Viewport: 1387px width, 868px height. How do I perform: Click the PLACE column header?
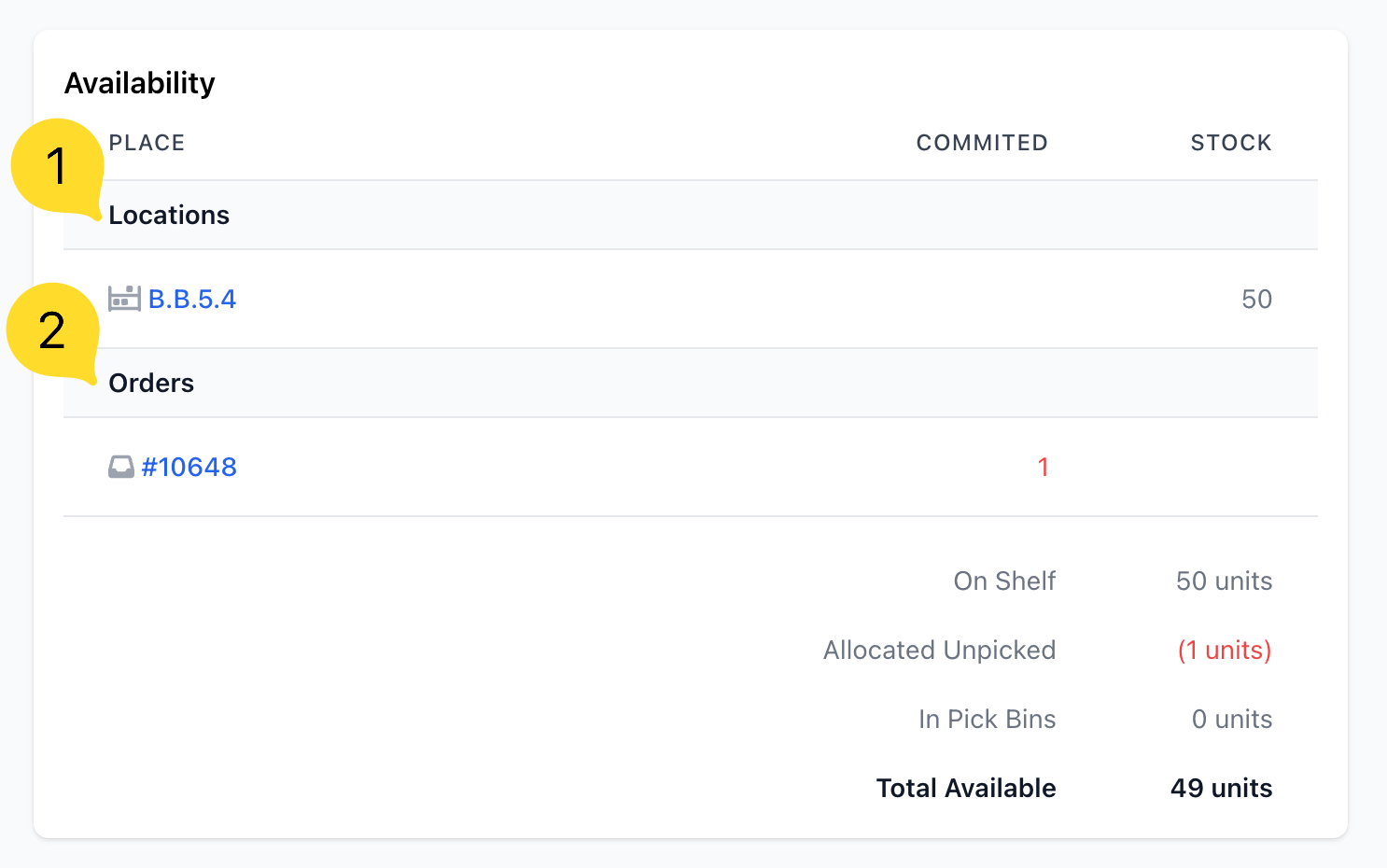pos(147,143)
